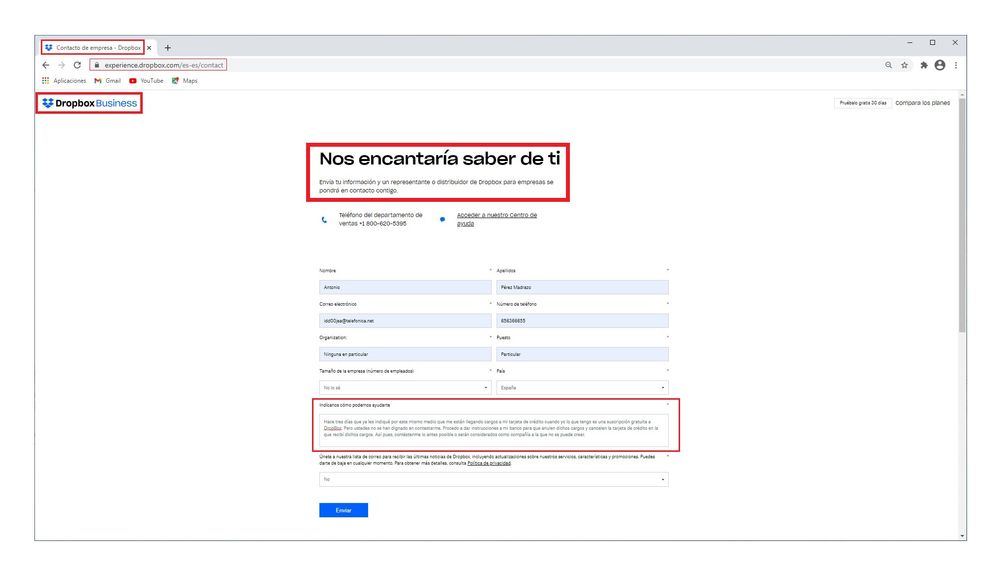The width and height of the screenshot is (999, 573).
Task: Click the sales phone number +1 800-620-5395
Action: (x=382, y=224)
